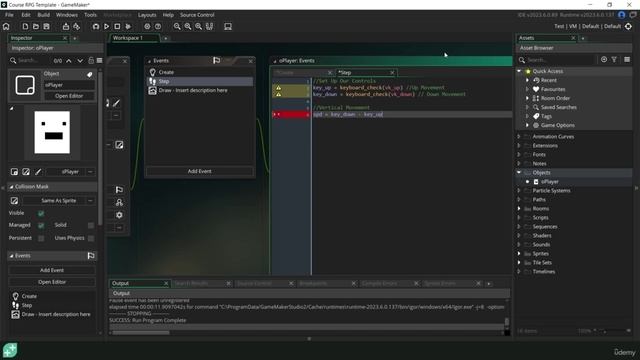Open the Tools menu
The image size is (640, 360).
click(90, 15)
